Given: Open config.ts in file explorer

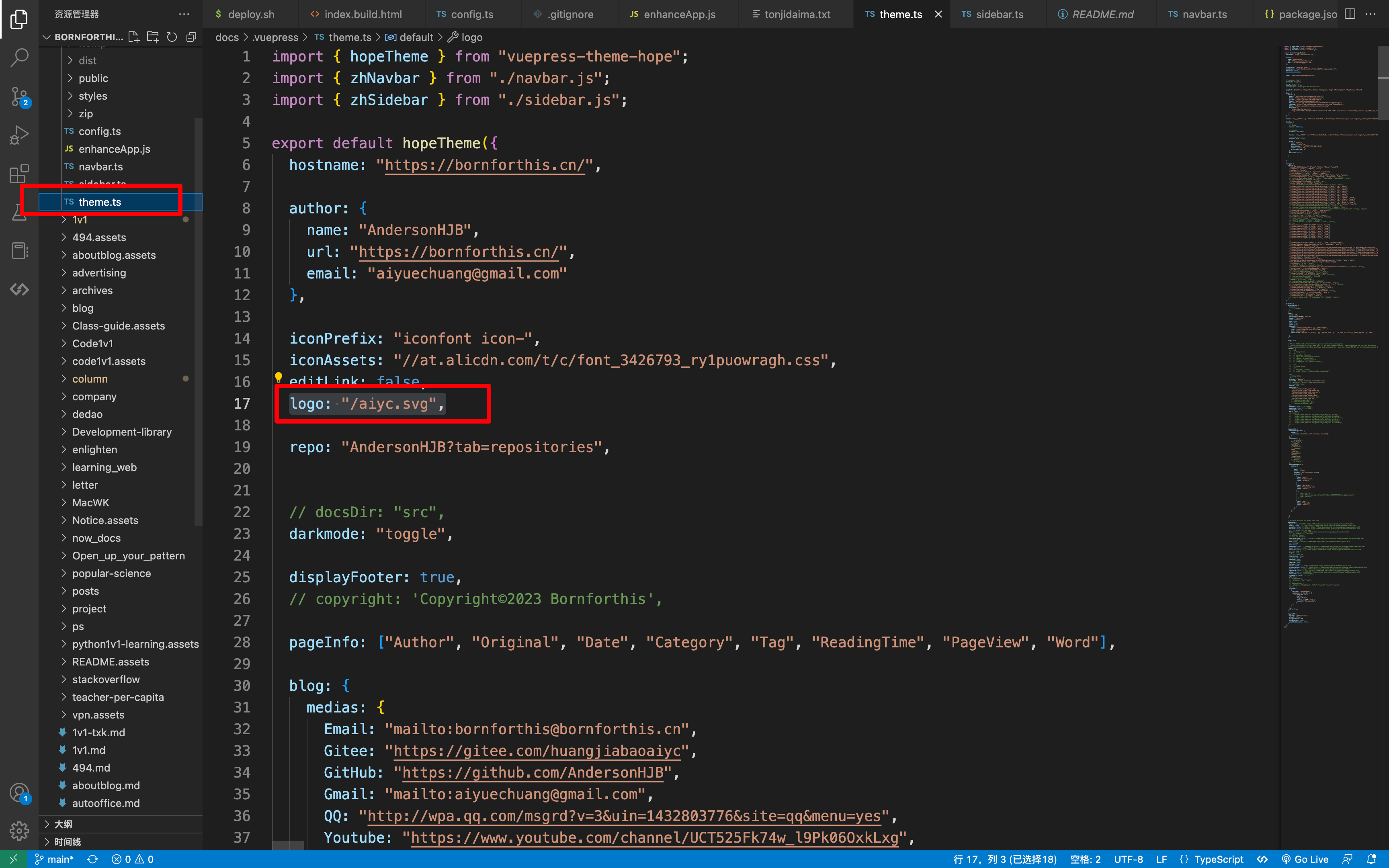Looking at the screenshot, I should coord(121,131).
